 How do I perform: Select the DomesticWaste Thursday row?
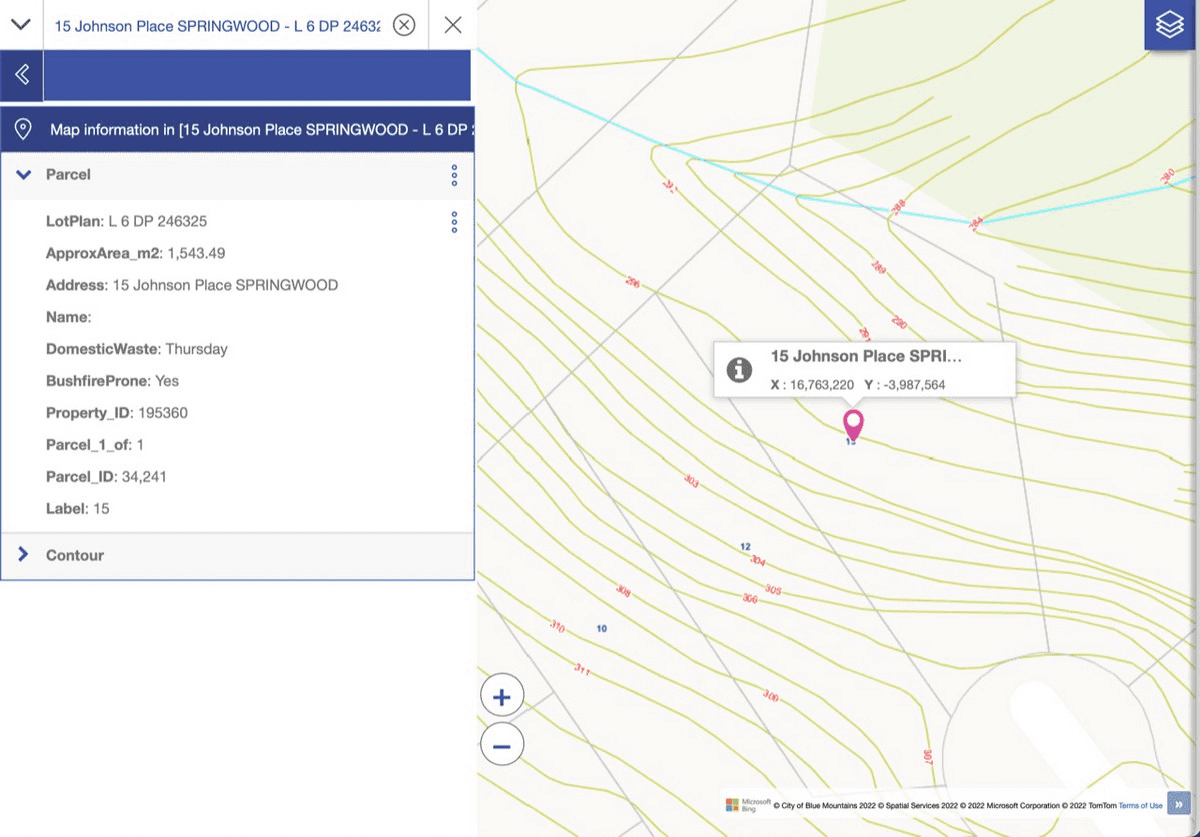point(137,349)
